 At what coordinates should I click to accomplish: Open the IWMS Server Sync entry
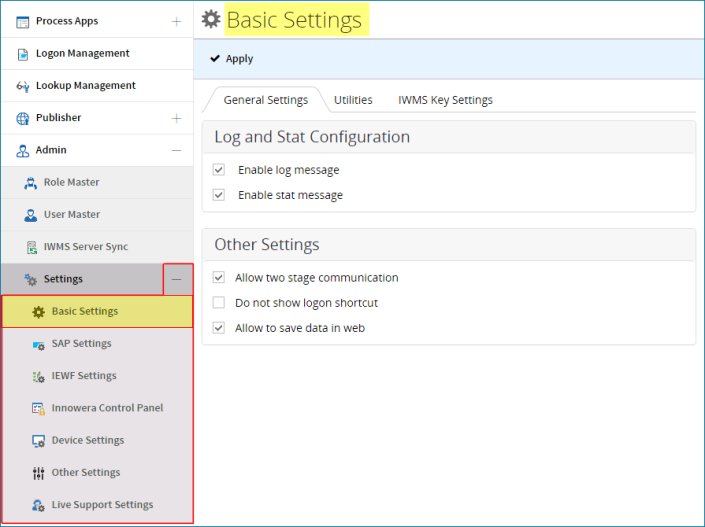(x=97, y=247)
